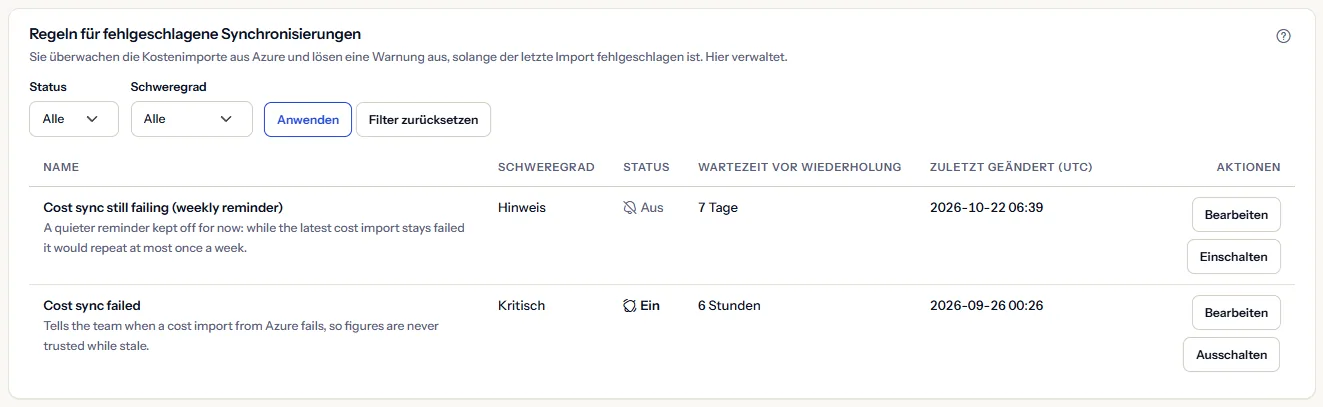Click the AKTIONEN column header
1323x407 pixels.
click(1248, 167)
